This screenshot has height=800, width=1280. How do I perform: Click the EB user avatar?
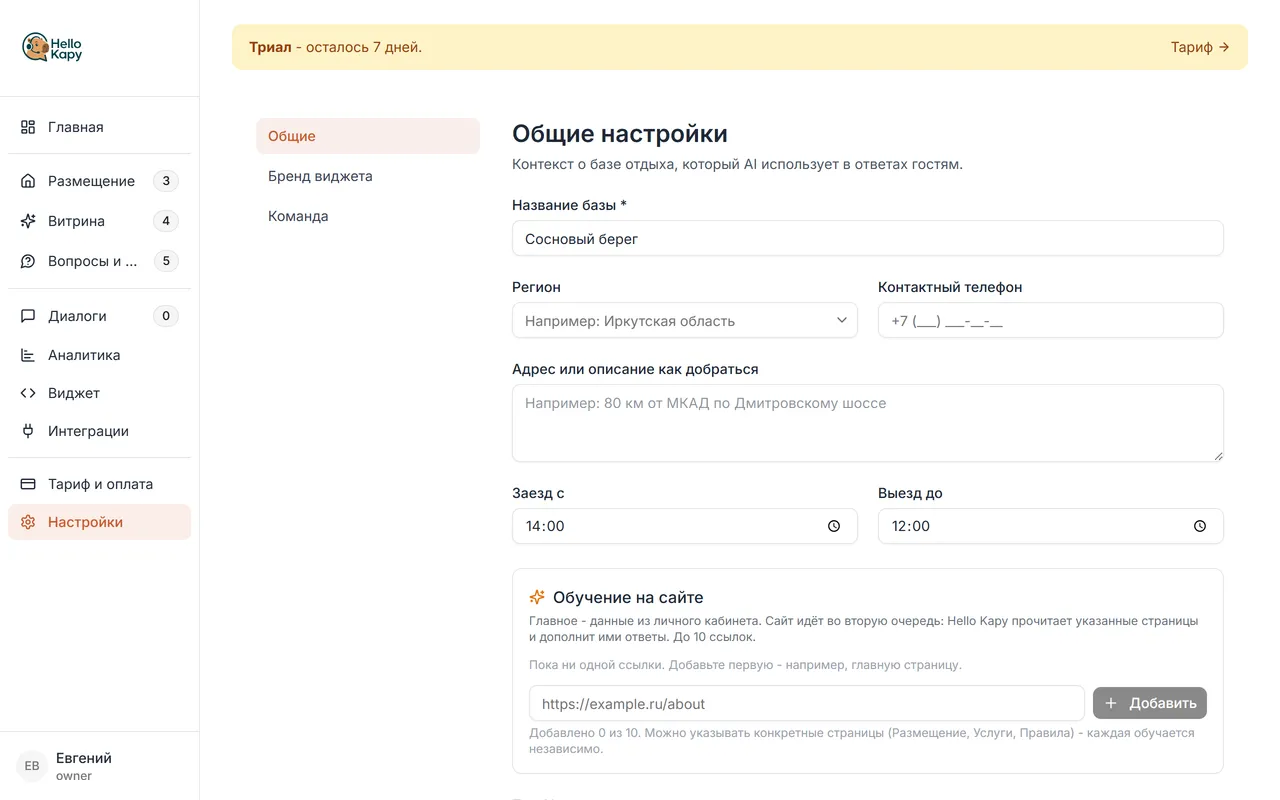pyautogui.click(x=32, y=766)
